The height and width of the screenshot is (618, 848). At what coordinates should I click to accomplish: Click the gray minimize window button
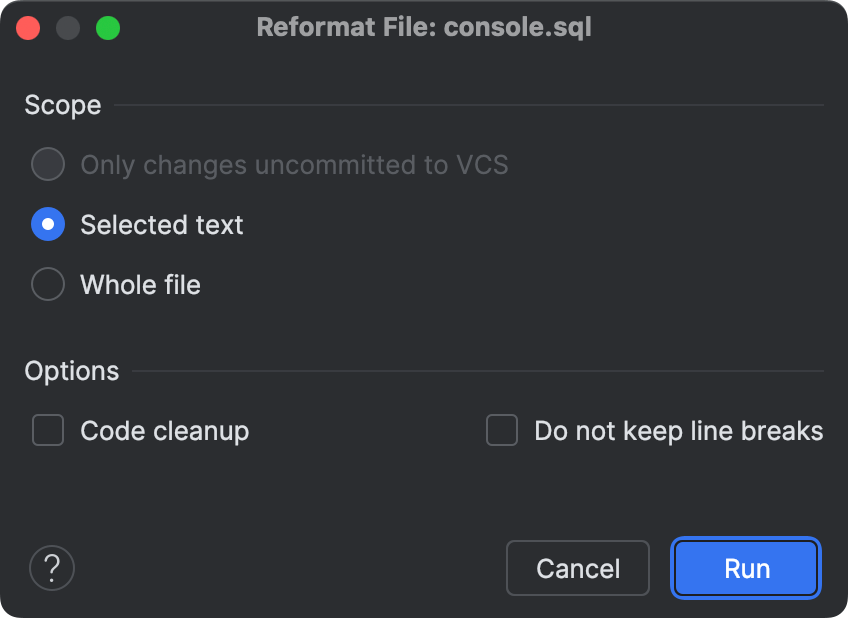[68, 28]
